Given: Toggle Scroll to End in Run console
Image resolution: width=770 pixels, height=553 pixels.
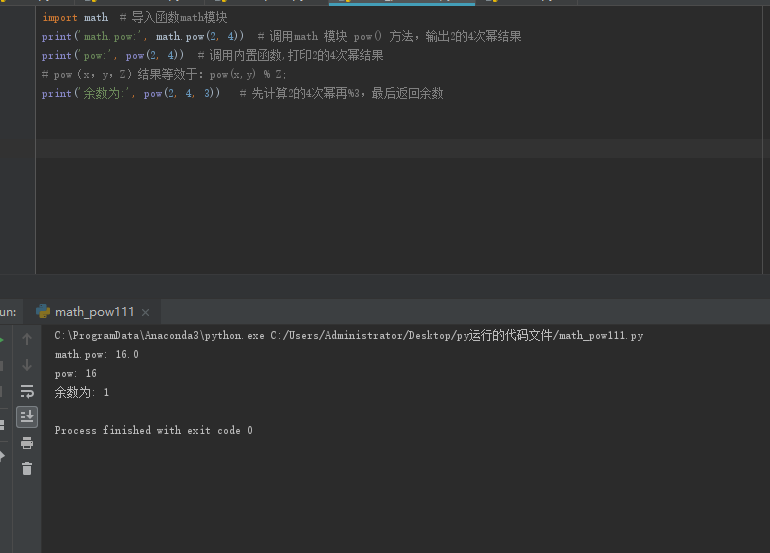Looking at the screenshot, I should coord(27,417).
